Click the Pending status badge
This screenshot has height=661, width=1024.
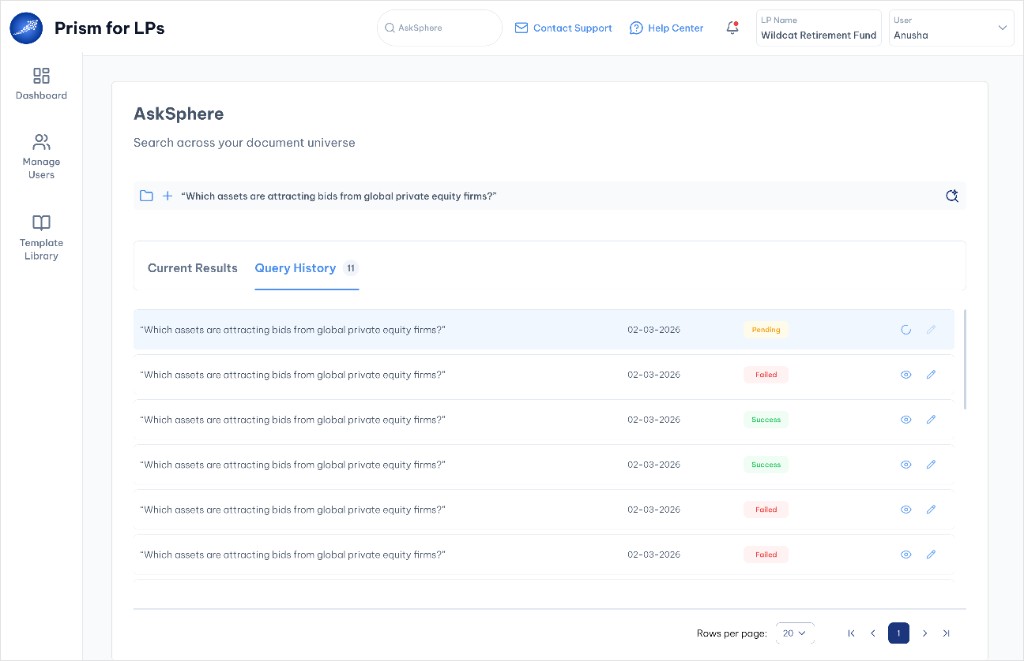pos(766,330)
